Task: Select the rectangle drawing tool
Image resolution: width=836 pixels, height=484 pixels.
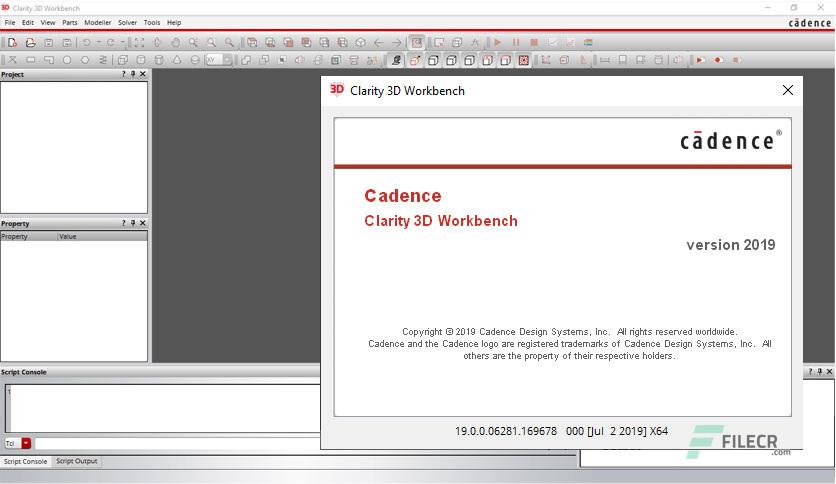Action: pyautogui.click(x=30, y=60)
